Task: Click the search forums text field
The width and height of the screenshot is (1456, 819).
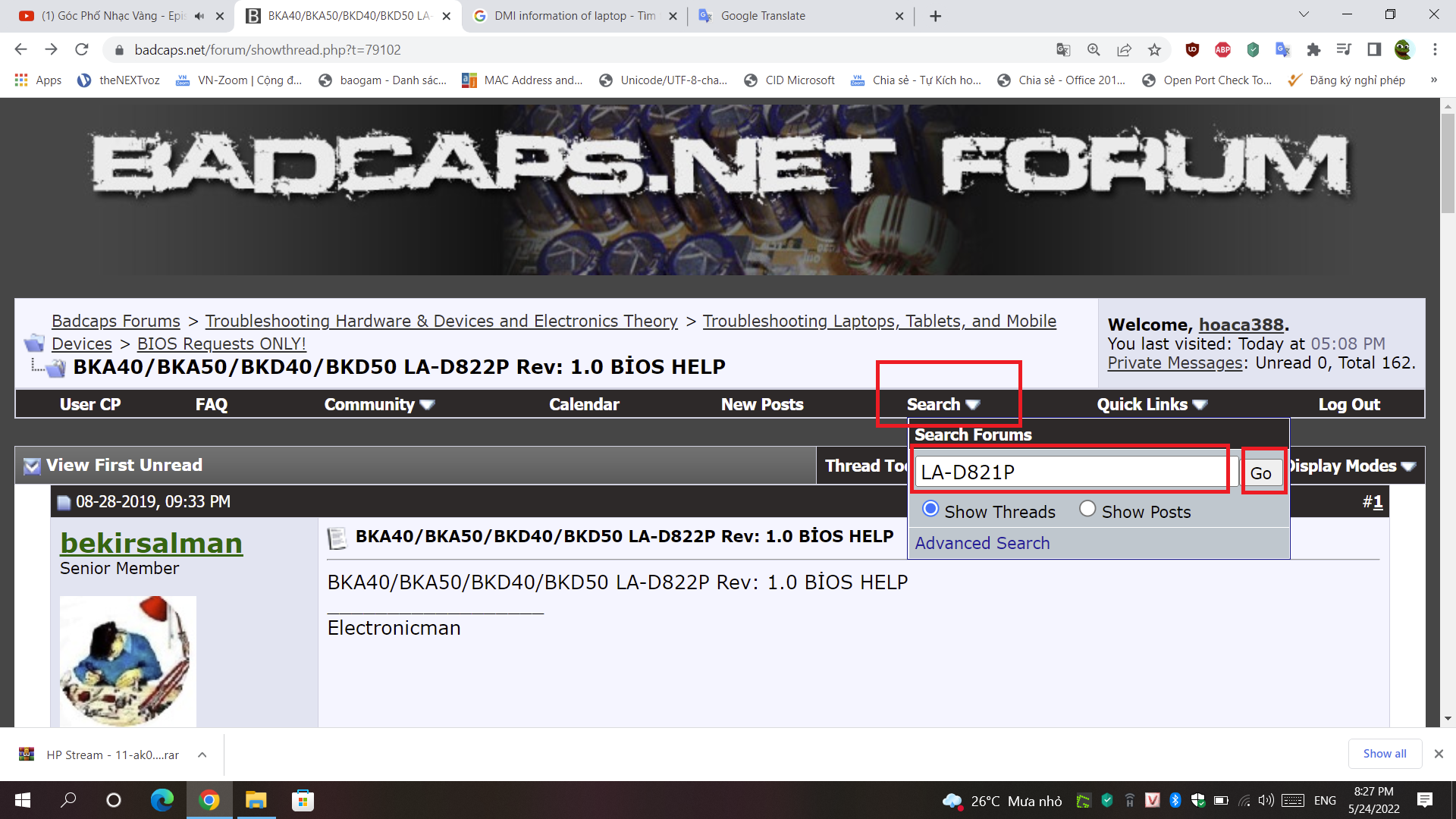Action: pyautogui.click(x=1069, y=472)
